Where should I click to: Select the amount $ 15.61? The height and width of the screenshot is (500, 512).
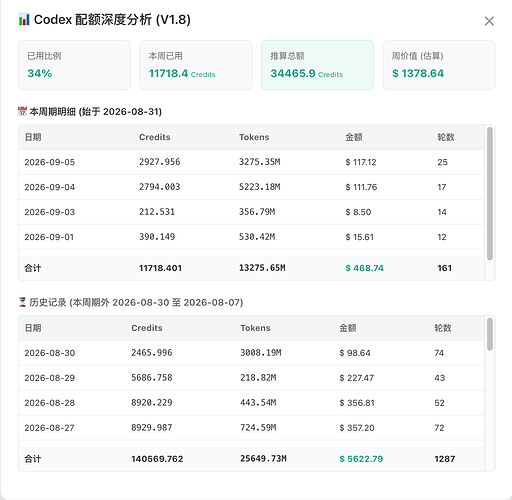[359, 237]
